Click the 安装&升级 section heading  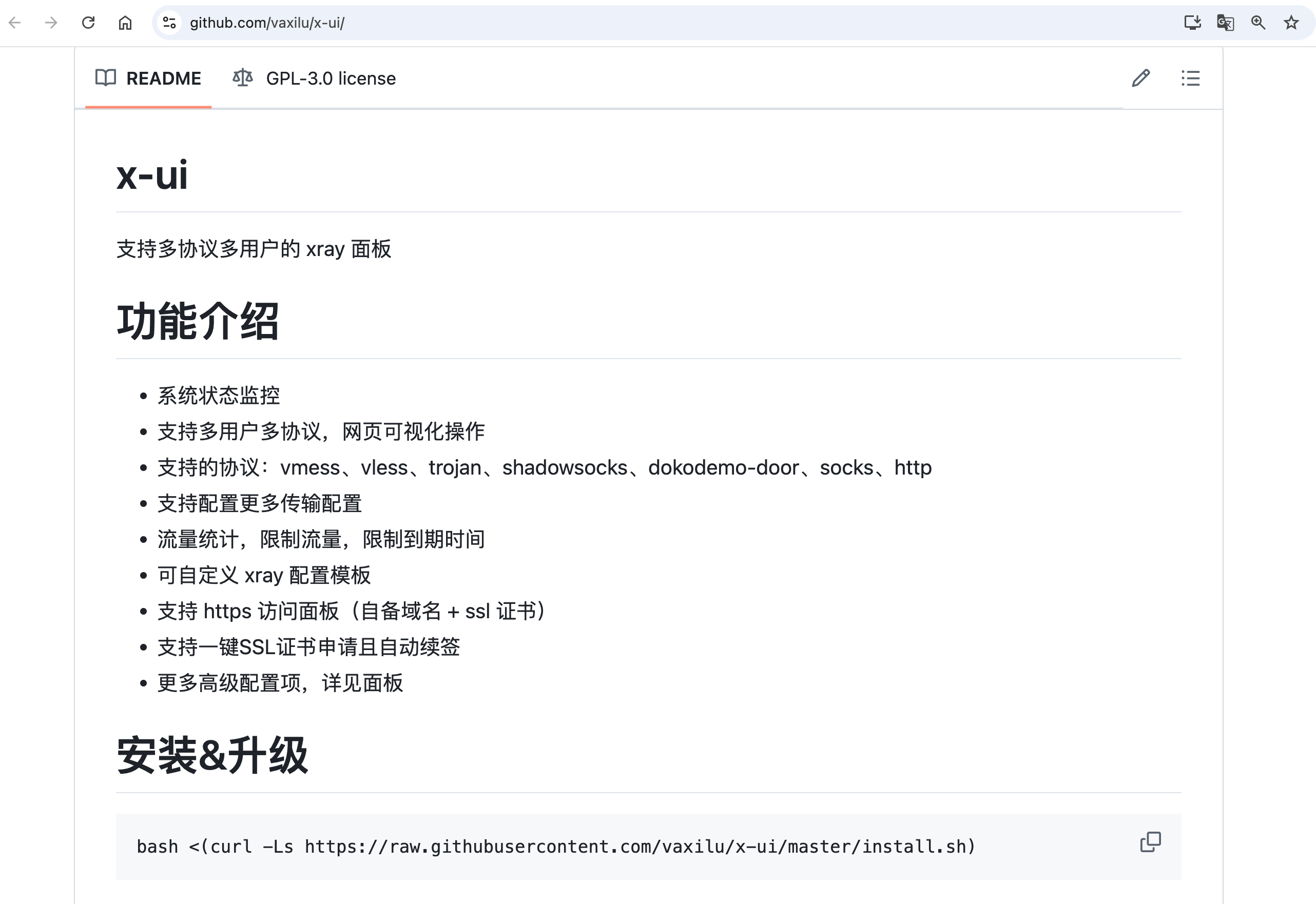[x=212, y=755]
